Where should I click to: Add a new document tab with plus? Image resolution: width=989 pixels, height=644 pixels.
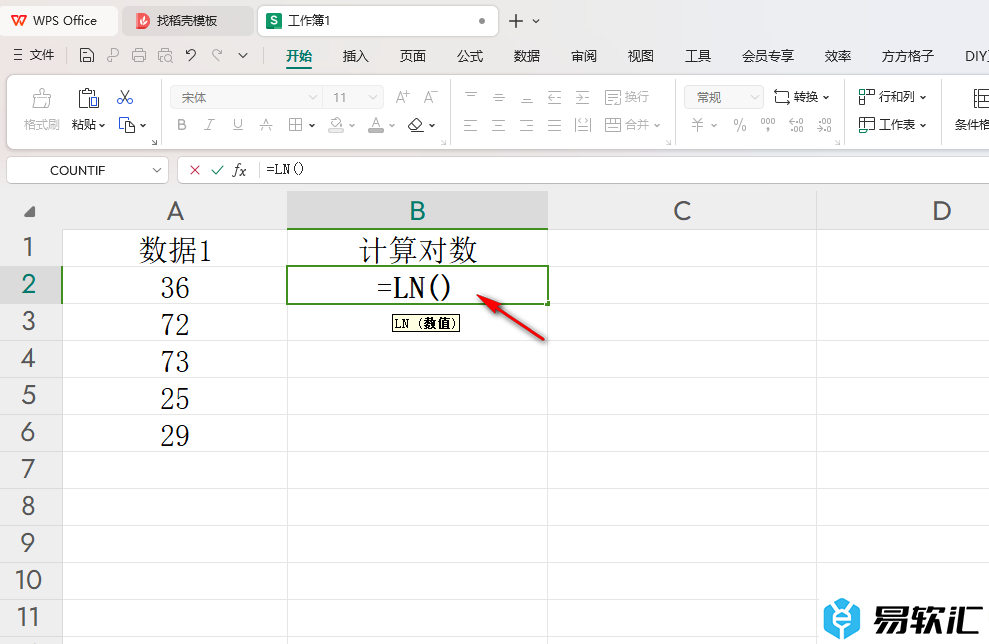(x=516, y=21)
